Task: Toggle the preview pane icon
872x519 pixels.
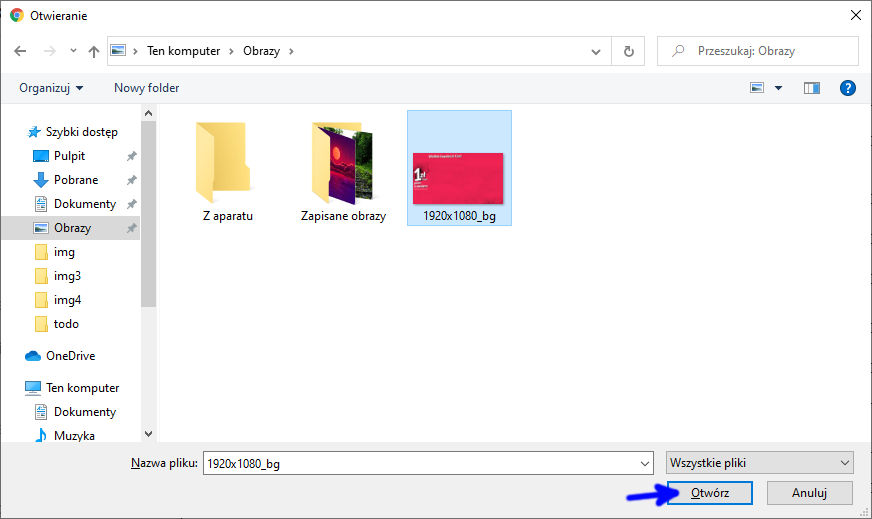Action: point(812,88)
